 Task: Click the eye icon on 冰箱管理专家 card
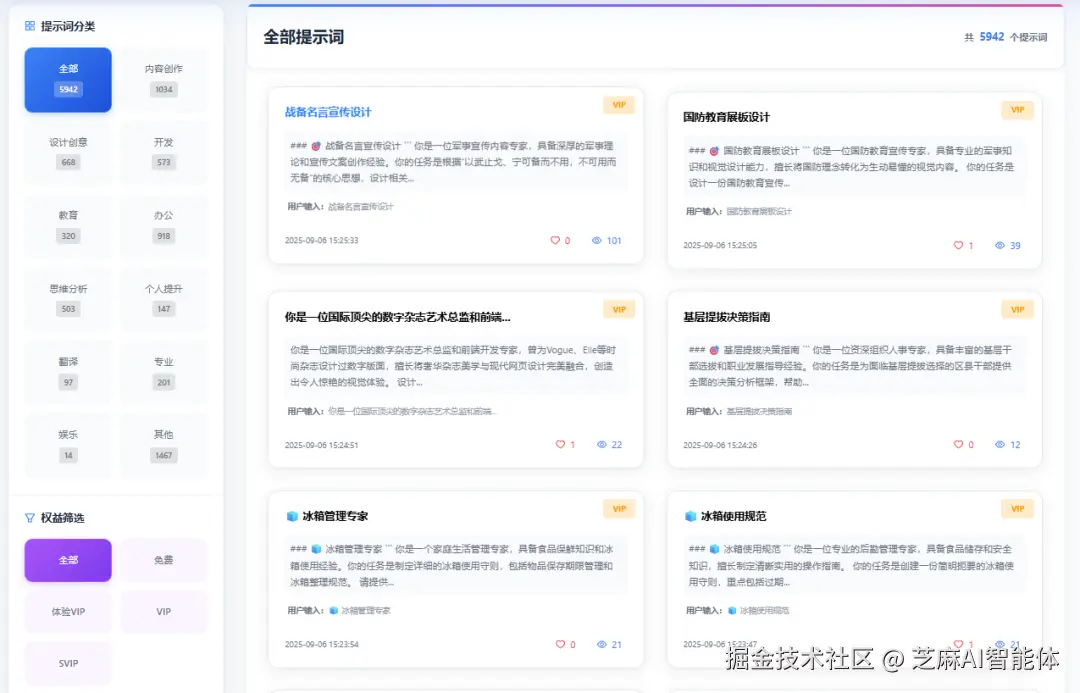click(602, 645)
